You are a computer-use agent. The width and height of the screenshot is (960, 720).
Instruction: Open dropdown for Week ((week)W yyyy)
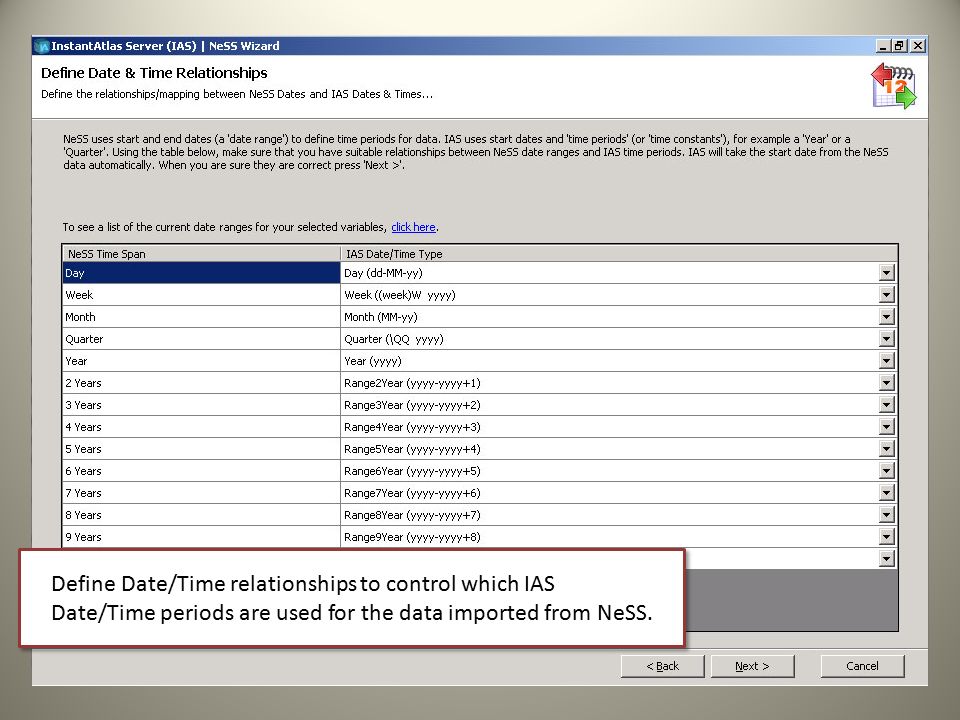[886, 295]
